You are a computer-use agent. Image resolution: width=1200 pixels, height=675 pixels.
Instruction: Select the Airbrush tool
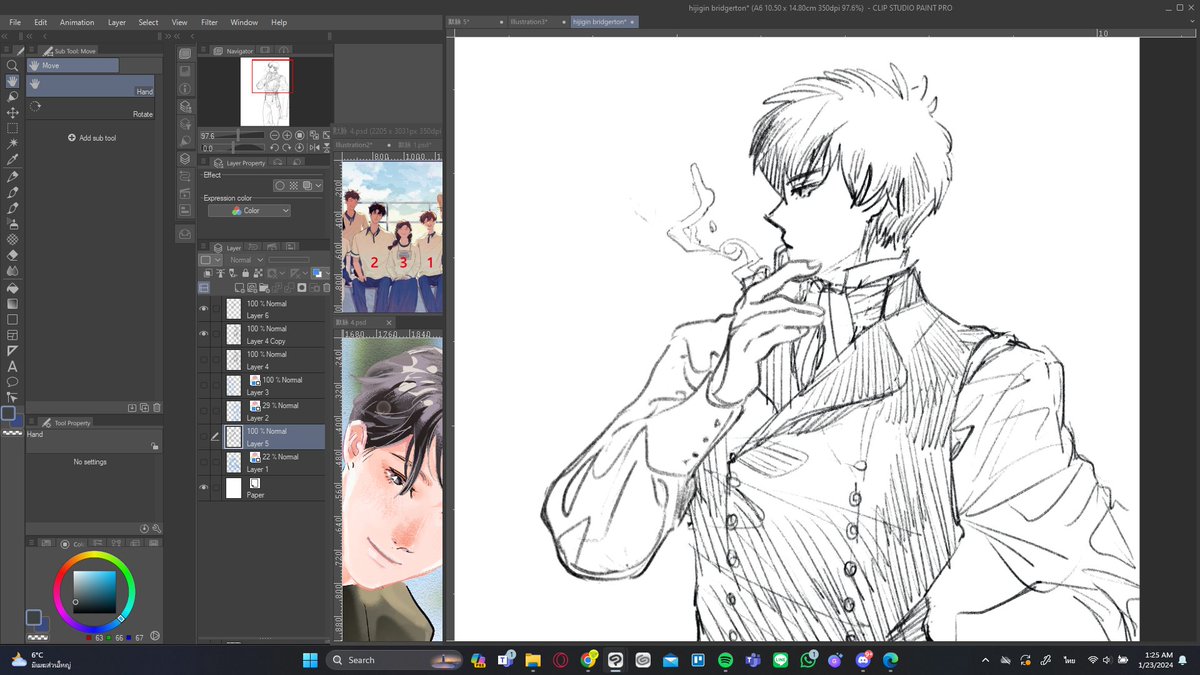click(12, 224)
